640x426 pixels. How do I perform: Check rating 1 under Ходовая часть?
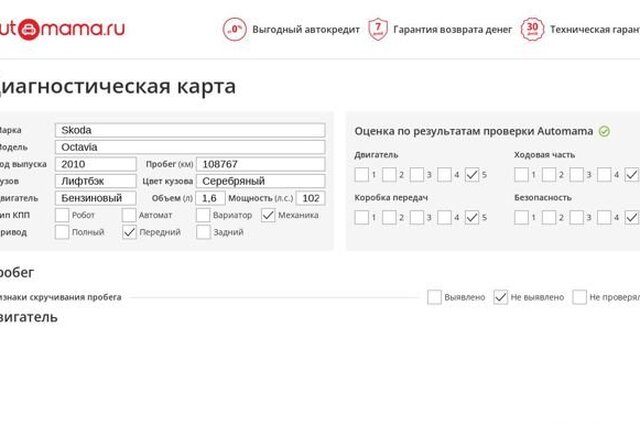[x=521, y=175]
